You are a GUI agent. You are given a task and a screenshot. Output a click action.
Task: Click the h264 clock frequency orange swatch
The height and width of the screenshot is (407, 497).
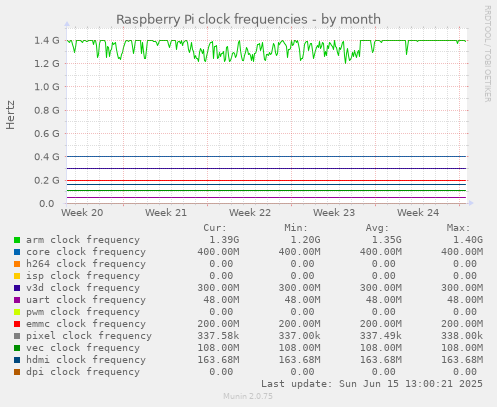pos(17,264)
